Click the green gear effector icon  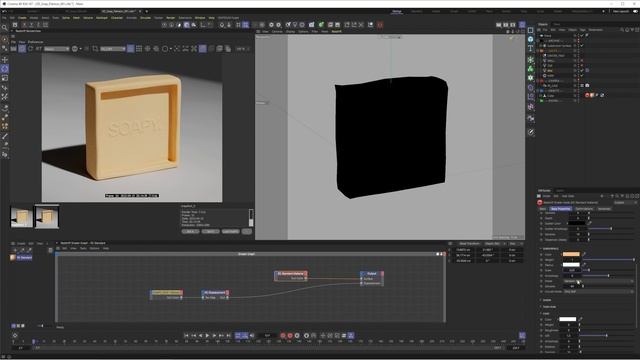(531, 78)
